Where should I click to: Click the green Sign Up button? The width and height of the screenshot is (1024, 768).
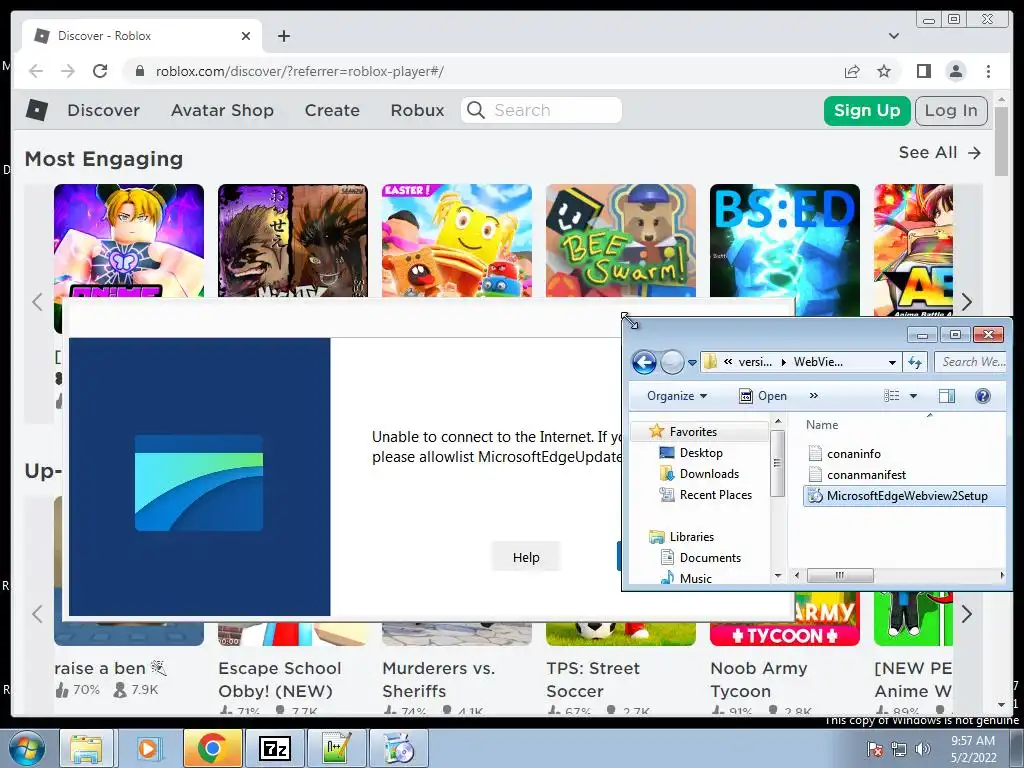(867, 110)
